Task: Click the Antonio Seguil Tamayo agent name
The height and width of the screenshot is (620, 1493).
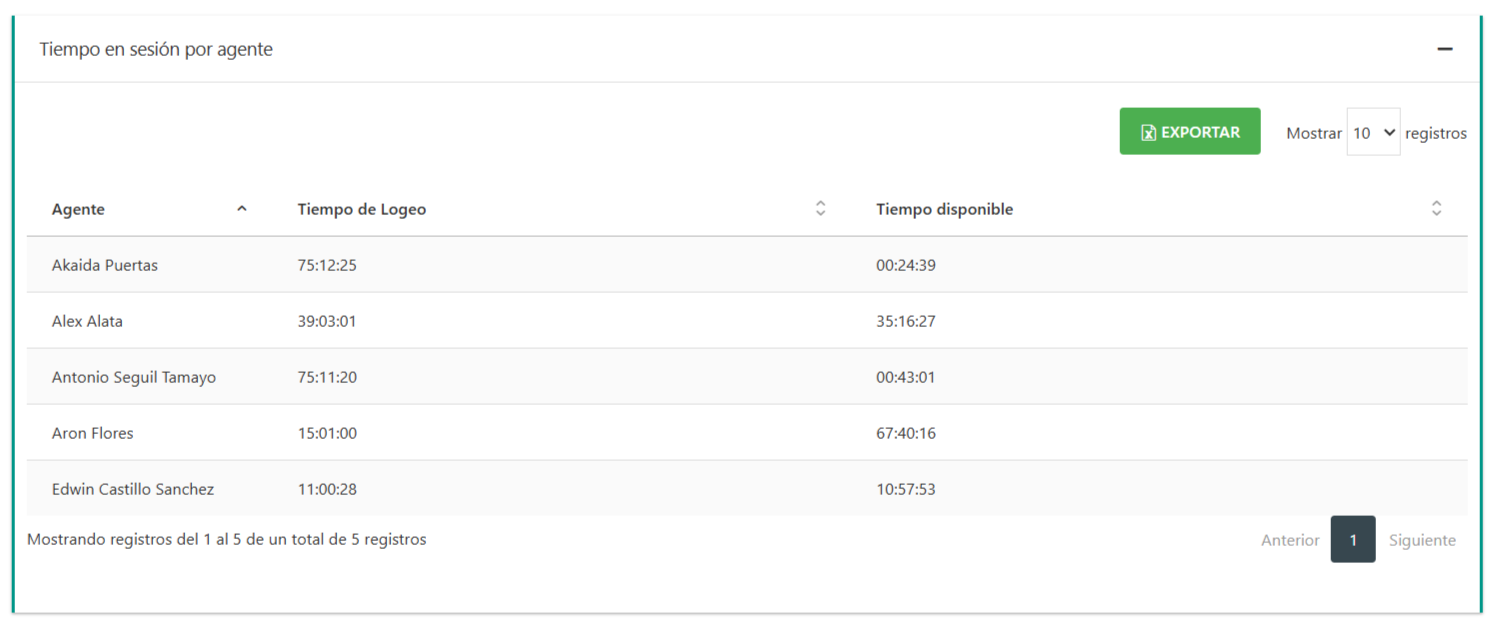Action: coord(134,377)
